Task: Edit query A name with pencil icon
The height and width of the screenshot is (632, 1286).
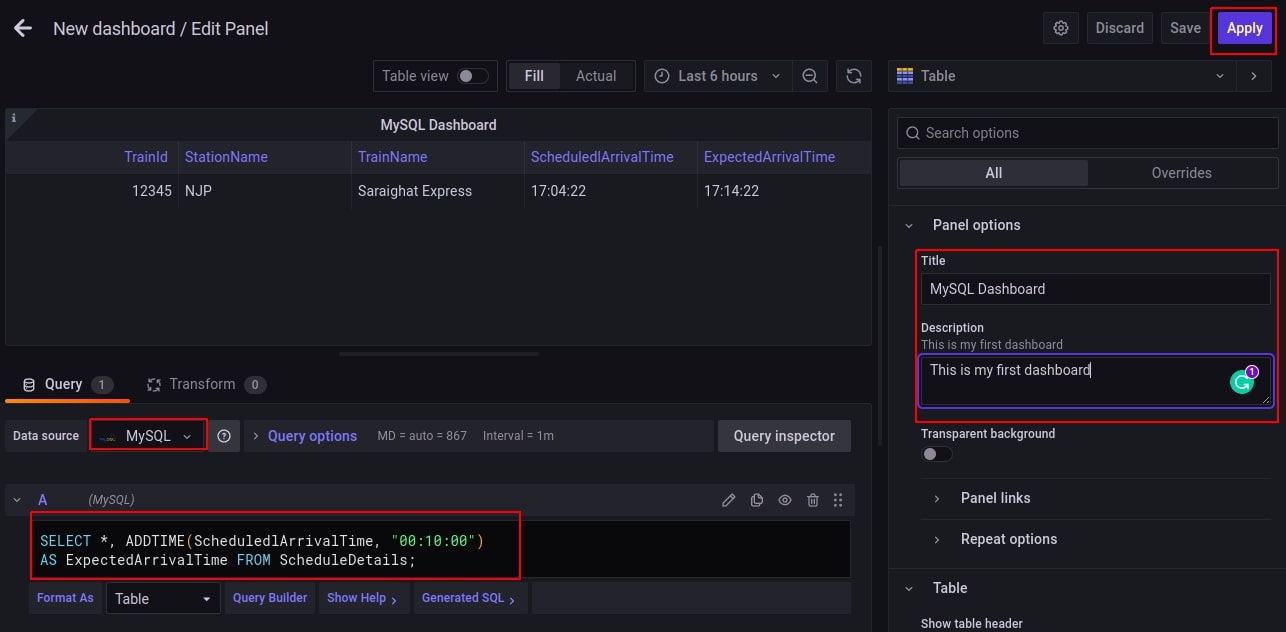Action: point(729,500)
